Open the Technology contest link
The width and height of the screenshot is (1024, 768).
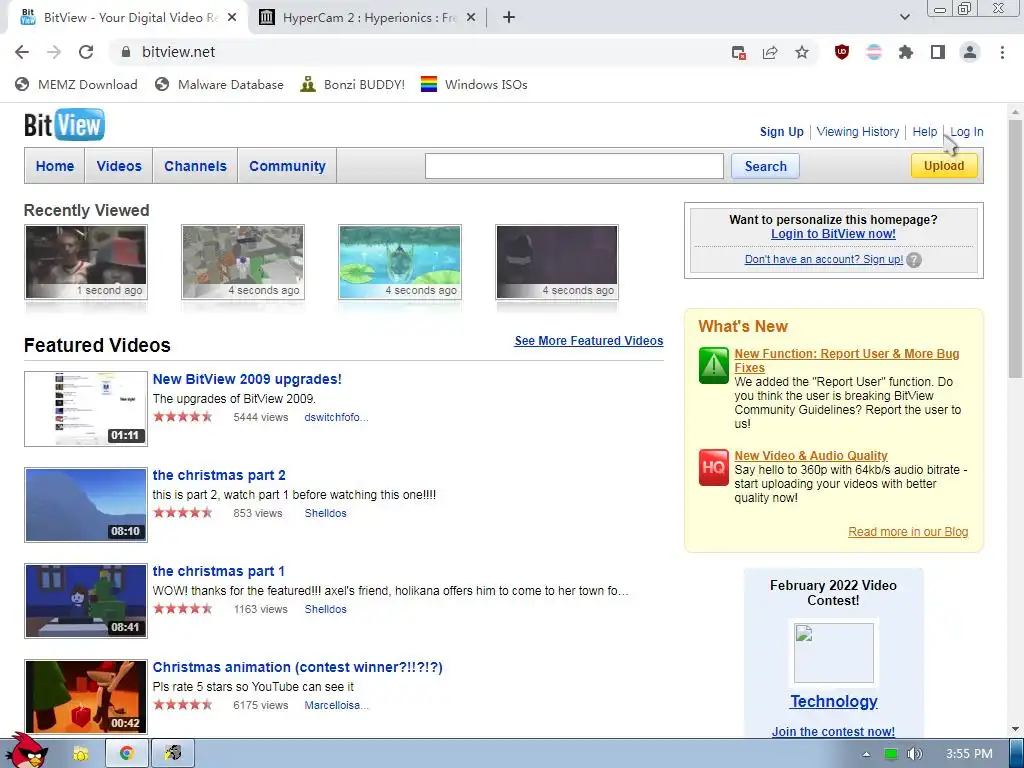(833, 701)
